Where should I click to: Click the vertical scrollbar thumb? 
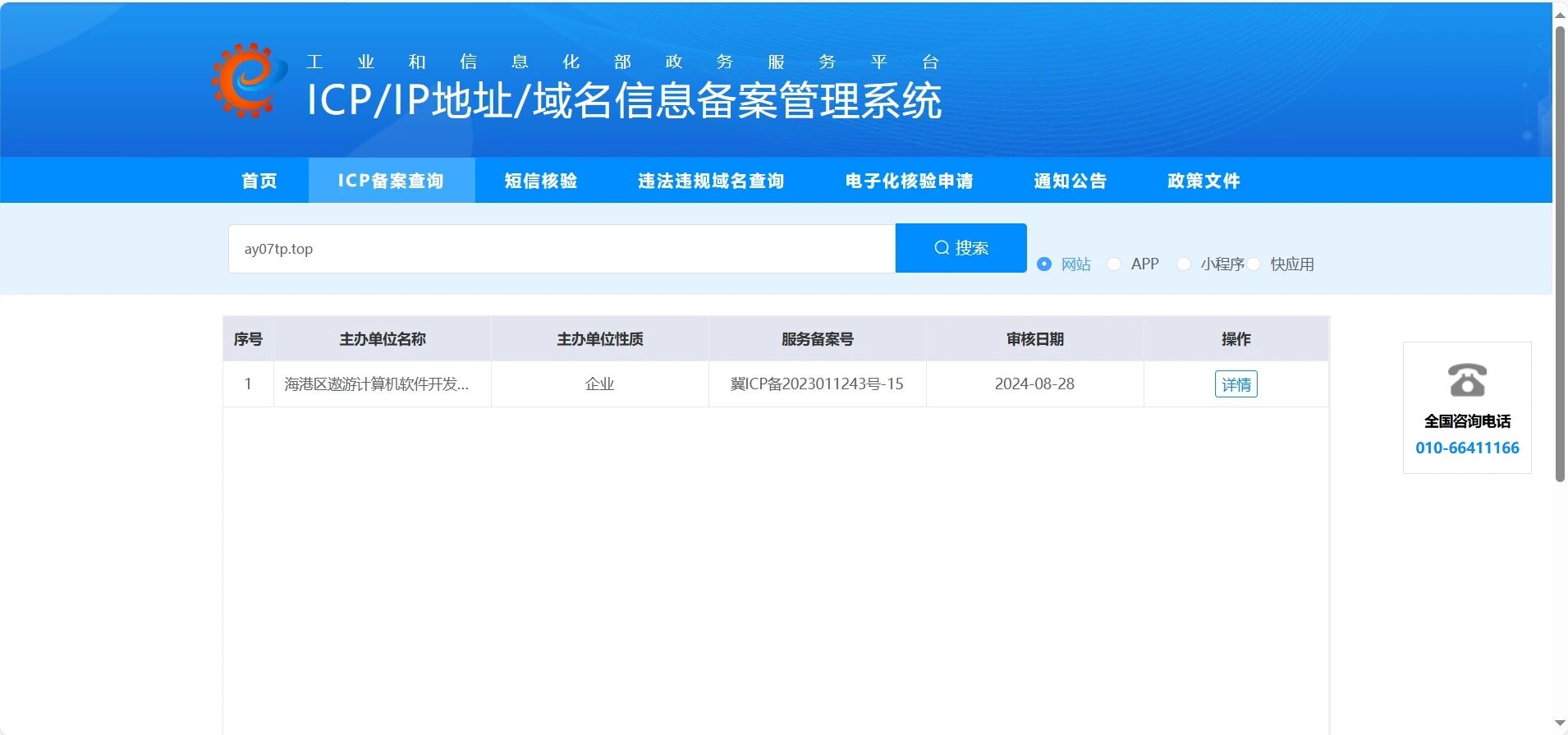(1560, 254)
